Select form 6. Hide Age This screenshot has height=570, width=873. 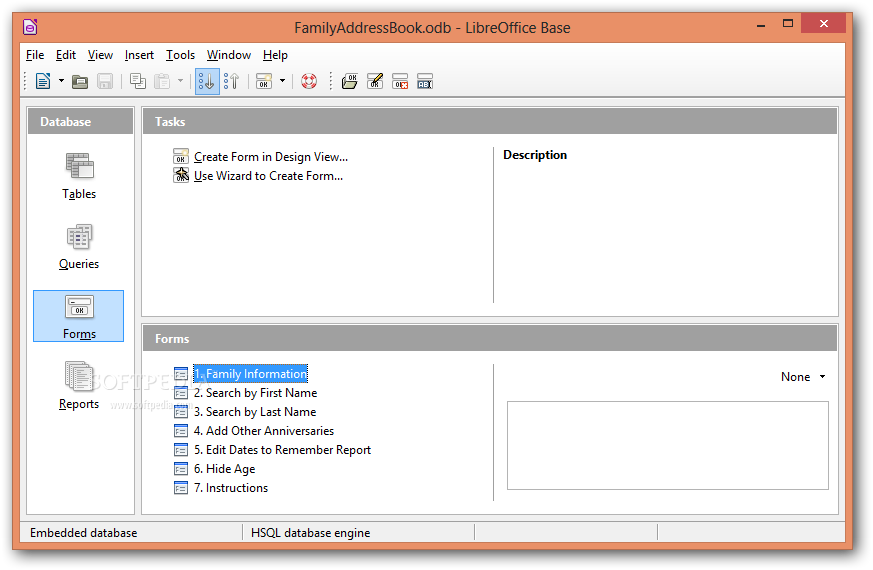224,469
